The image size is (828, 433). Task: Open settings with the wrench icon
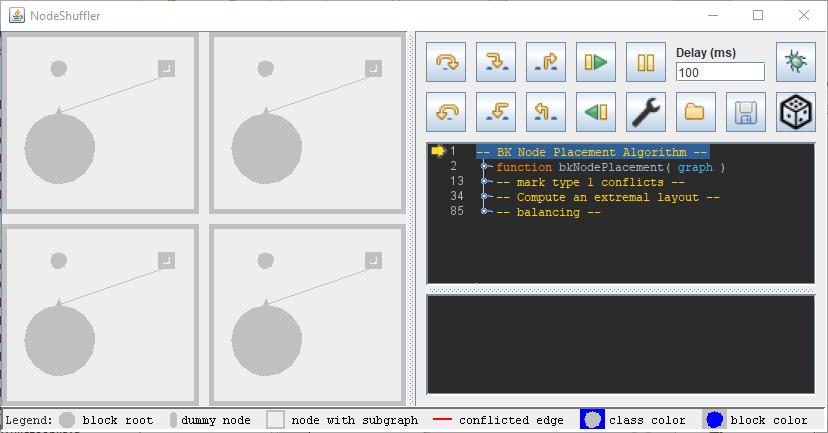click(646, 112)
